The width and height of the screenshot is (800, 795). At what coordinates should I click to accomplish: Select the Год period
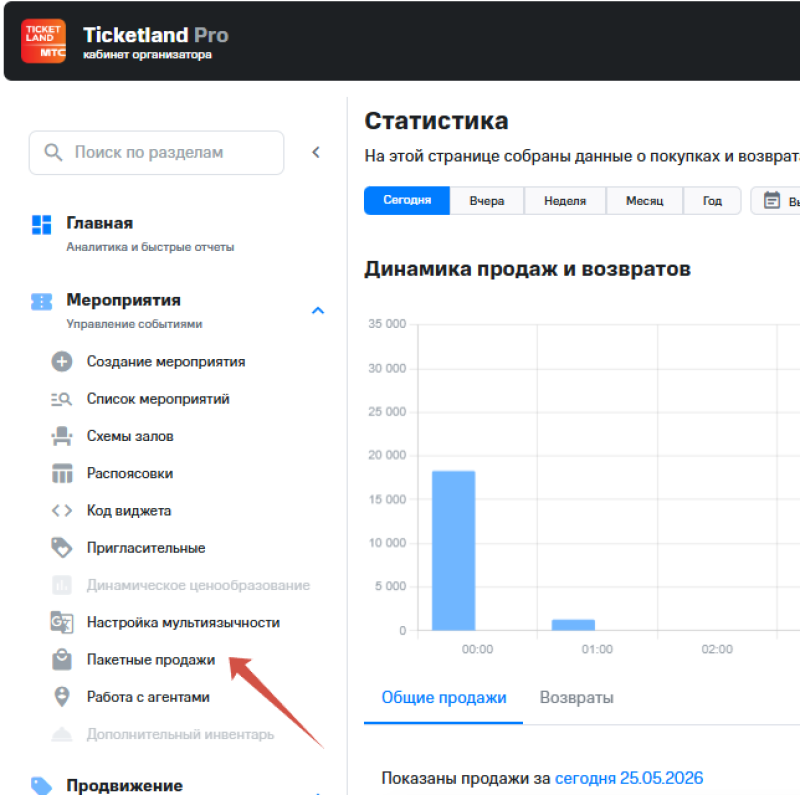tap(712, 201)
